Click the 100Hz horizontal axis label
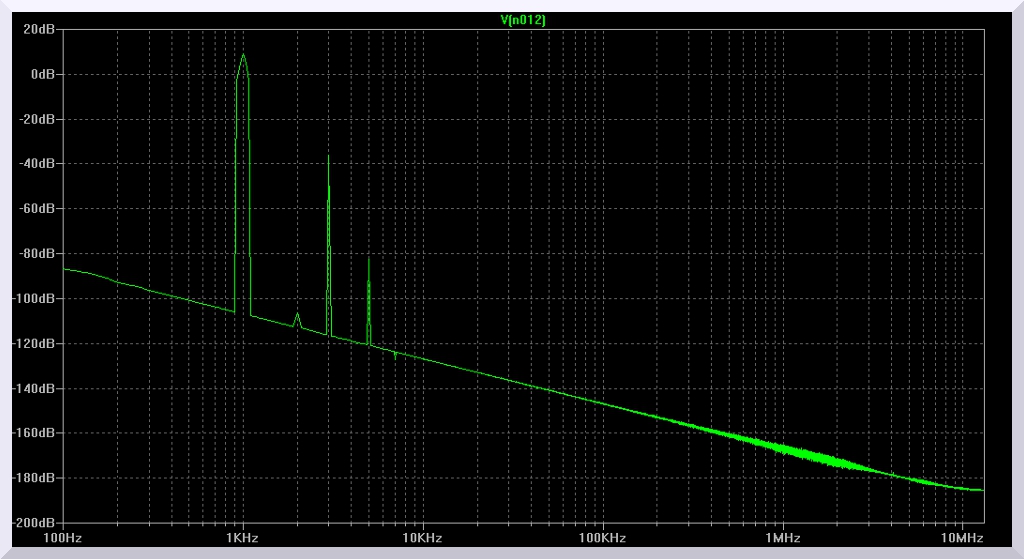The image size is (1024, 559). coord(62,538)
